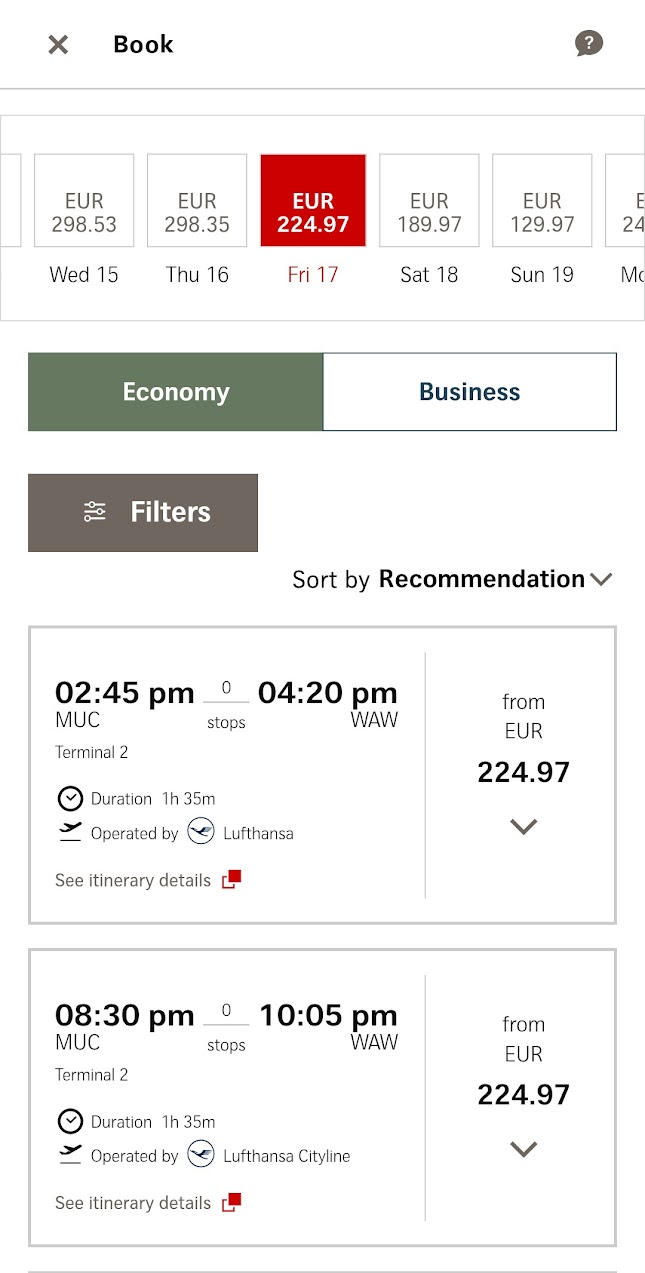Screen dimensions: 645x1273
Task: Expand fare details for the 02:45 pm flight
Action: coord(523,826)
